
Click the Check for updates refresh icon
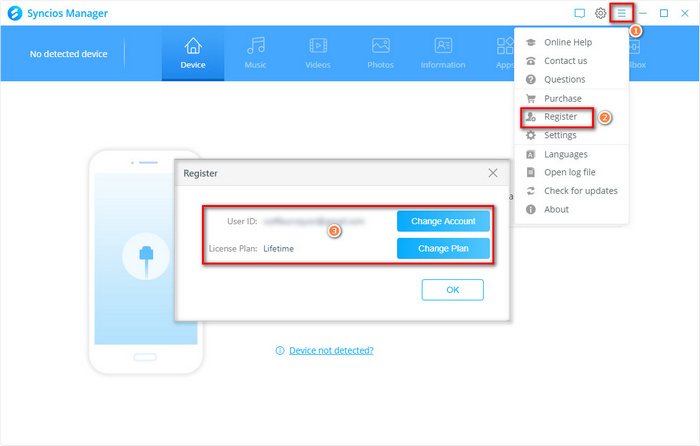pos(530,191)
